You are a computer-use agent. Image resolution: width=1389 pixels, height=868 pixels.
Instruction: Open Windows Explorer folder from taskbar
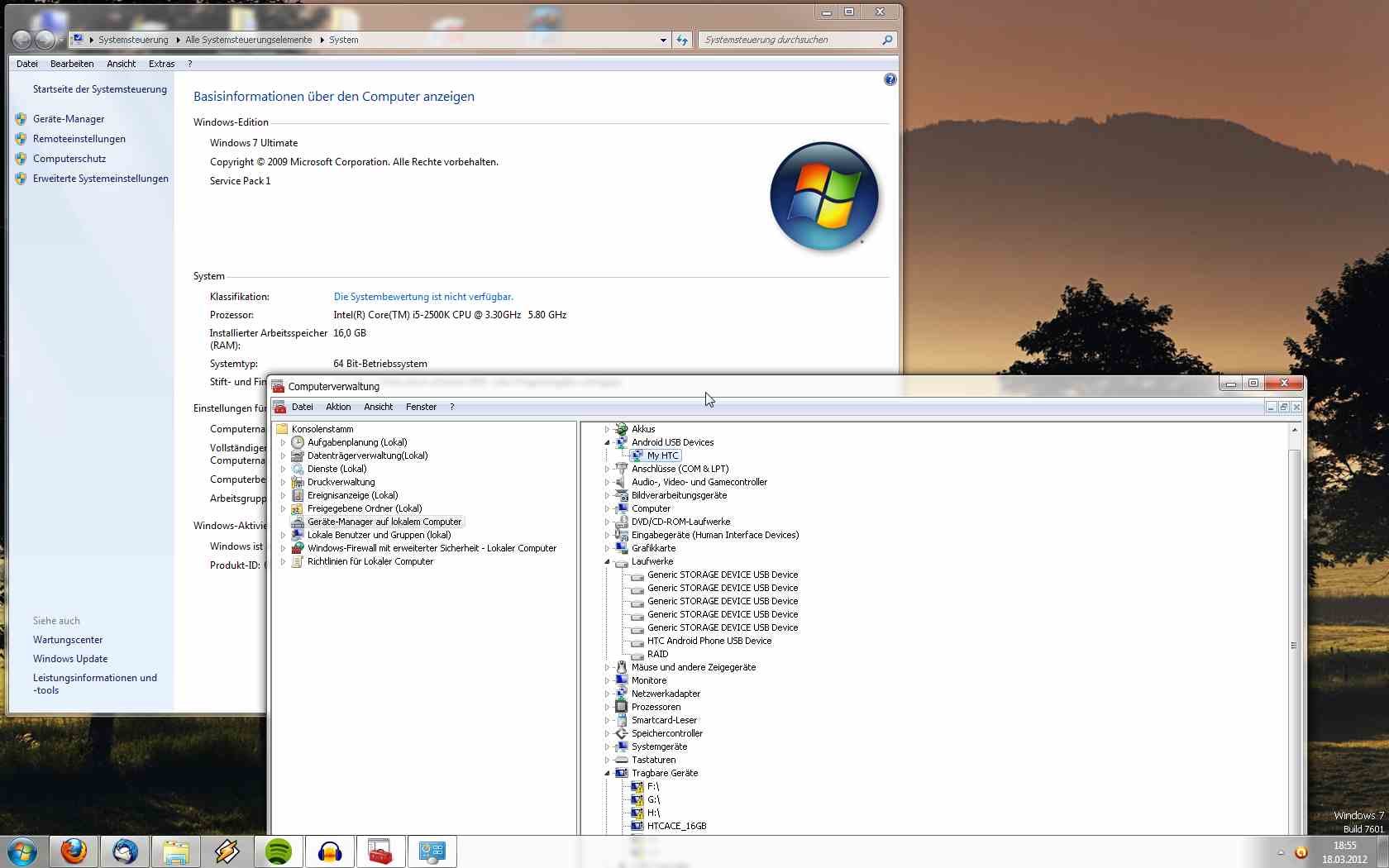click(176, 851)
